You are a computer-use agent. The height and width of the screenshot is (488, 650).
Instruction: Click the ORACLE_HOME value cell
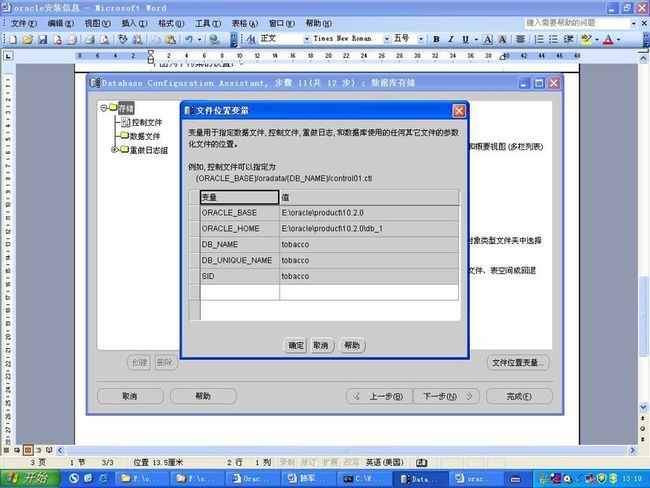[369, 228]
